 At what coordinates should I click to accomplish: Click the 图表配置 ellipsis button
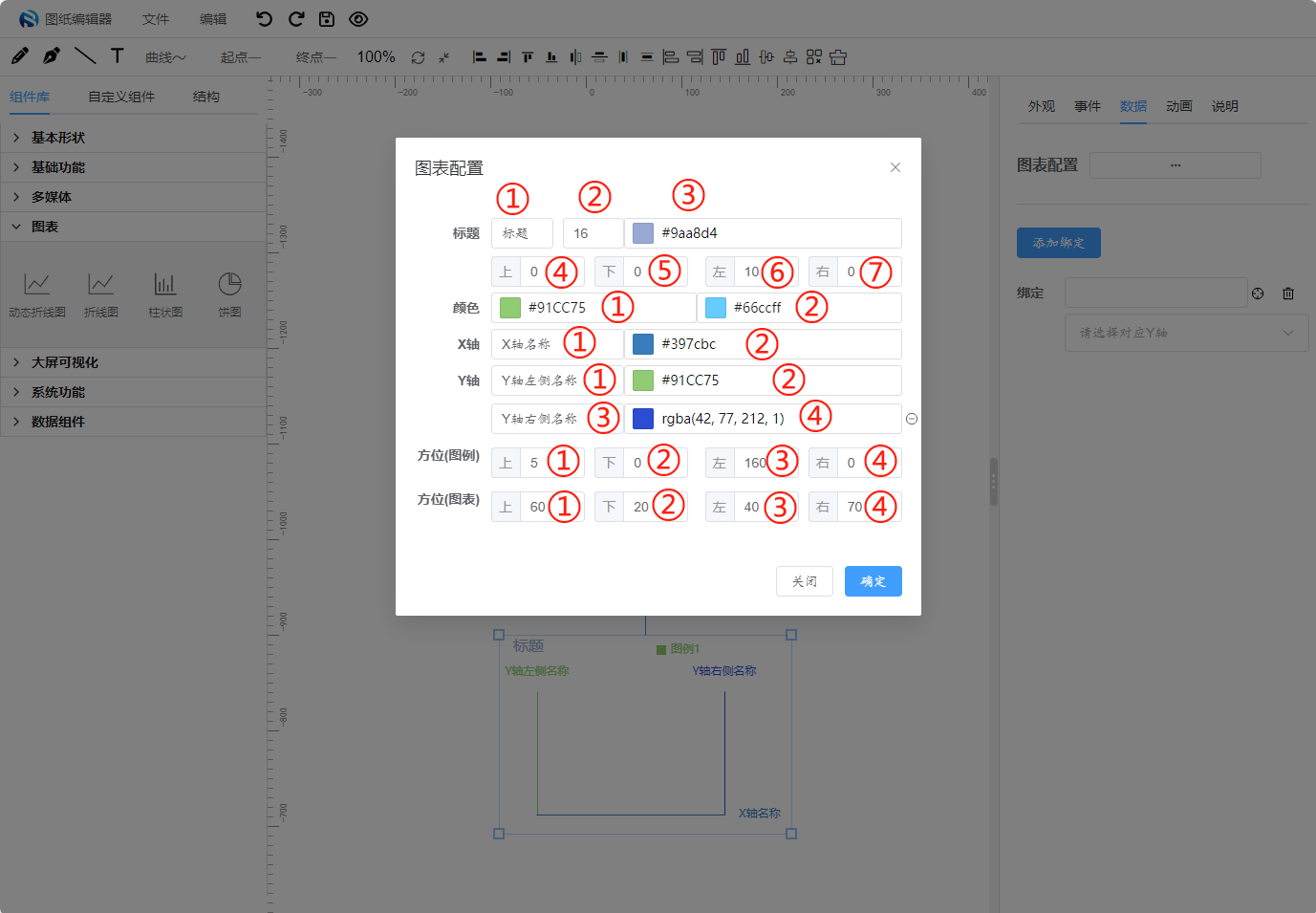[x=1176, y=165]
